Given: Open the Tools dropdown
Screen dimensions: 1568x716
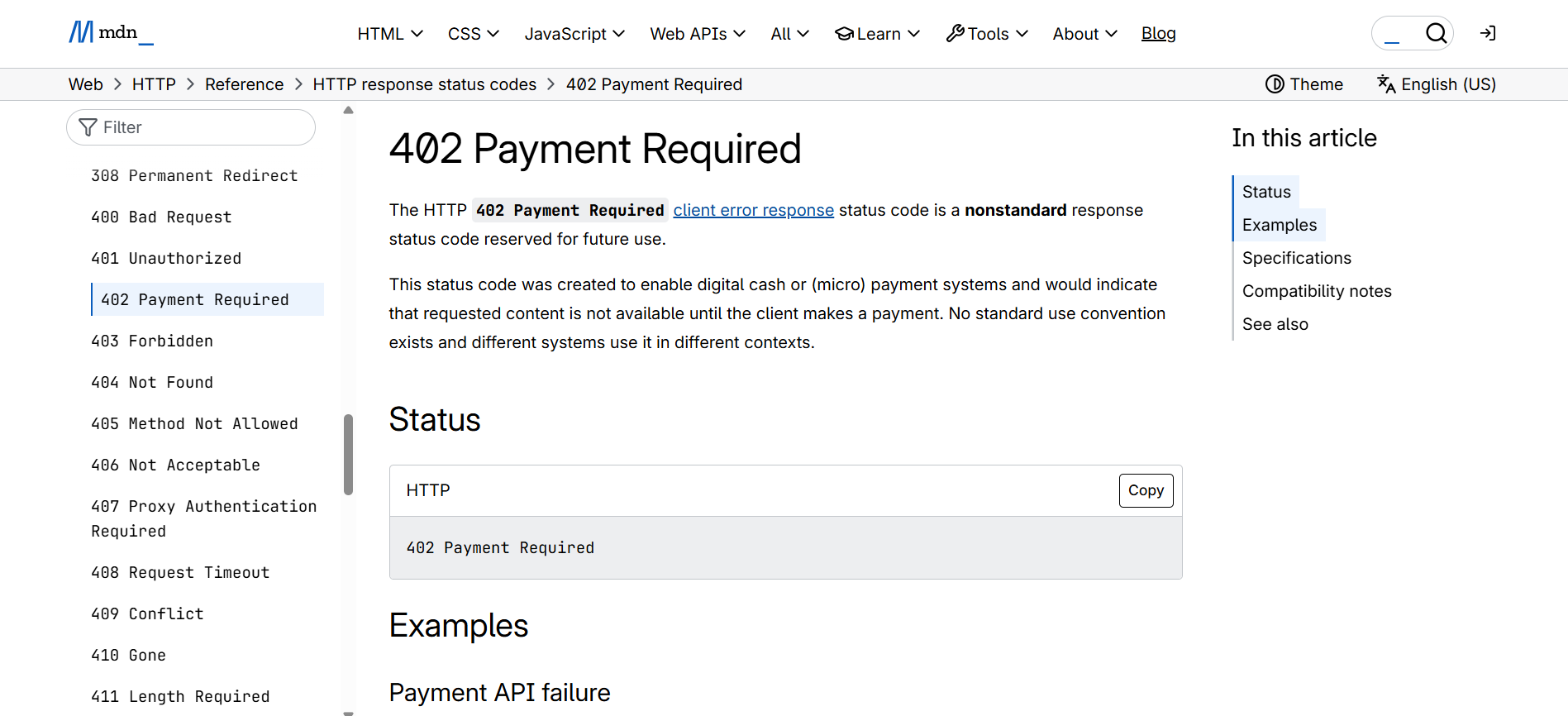Looking at the screenshot, I should (x=987, y=34).
